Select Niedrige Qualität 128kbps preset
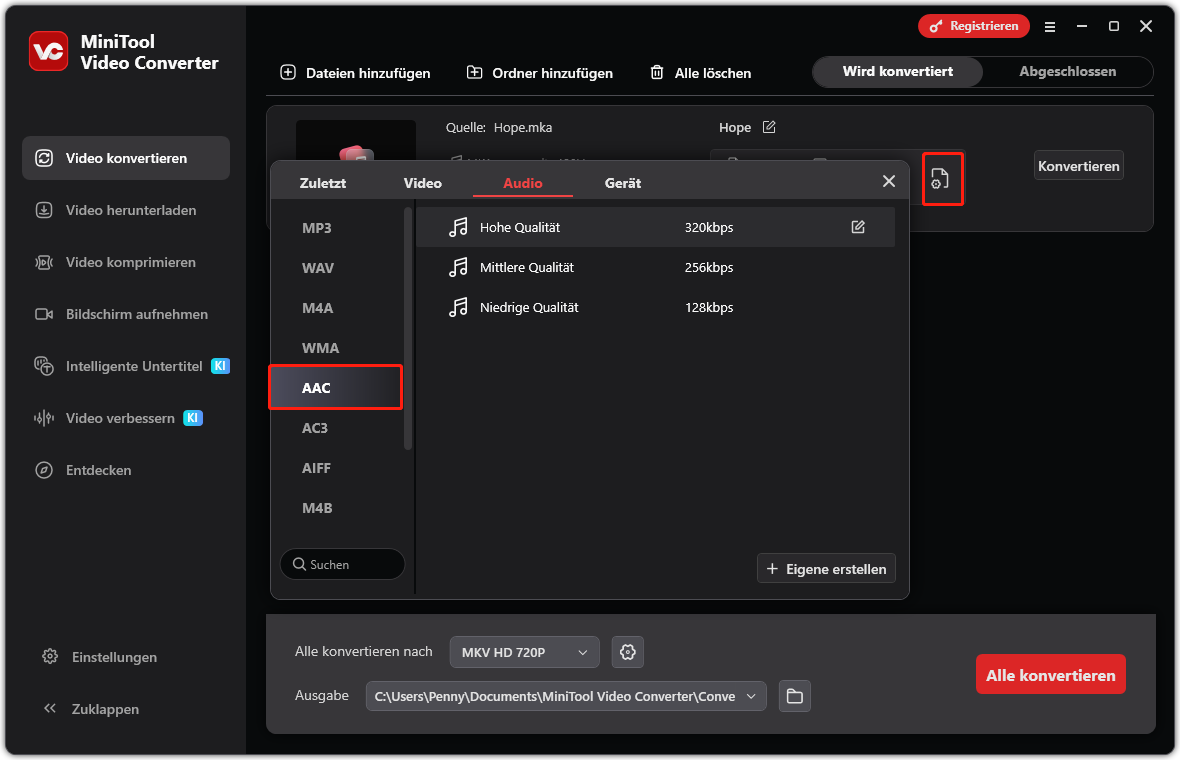Screen dimensions: 1180x760 coord(655,307)
